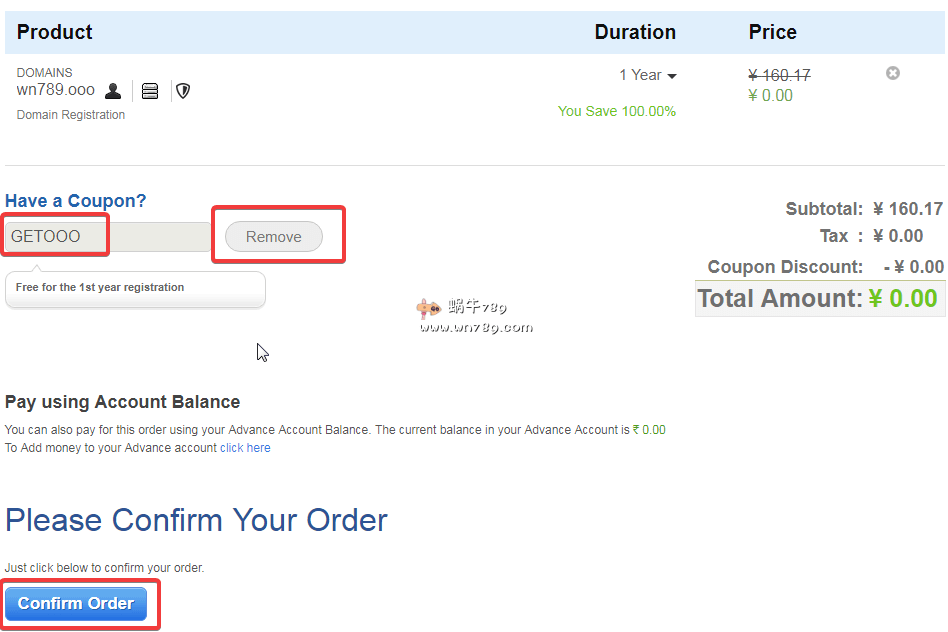Click the Total Amount ¥ 0.00 box
The width and height of the screenshot is (948, 632).
[819, 299]
